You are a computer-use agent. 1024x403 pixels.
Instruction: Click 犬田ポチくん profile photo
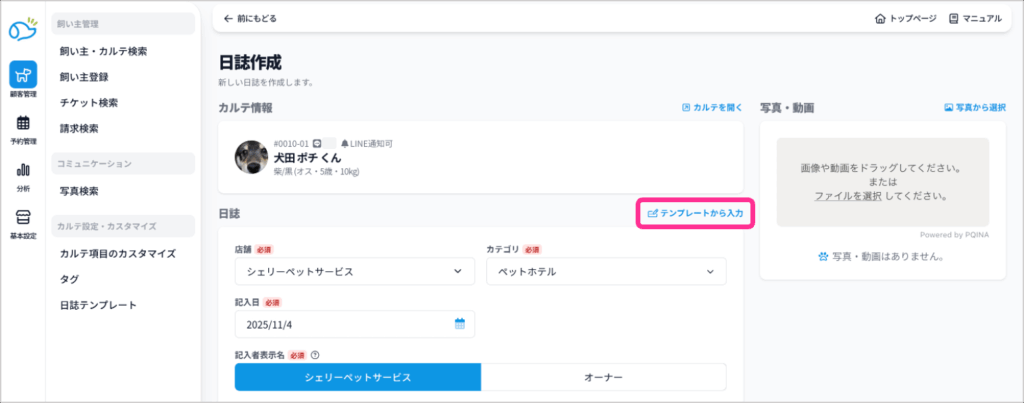[x=251, y=157]
